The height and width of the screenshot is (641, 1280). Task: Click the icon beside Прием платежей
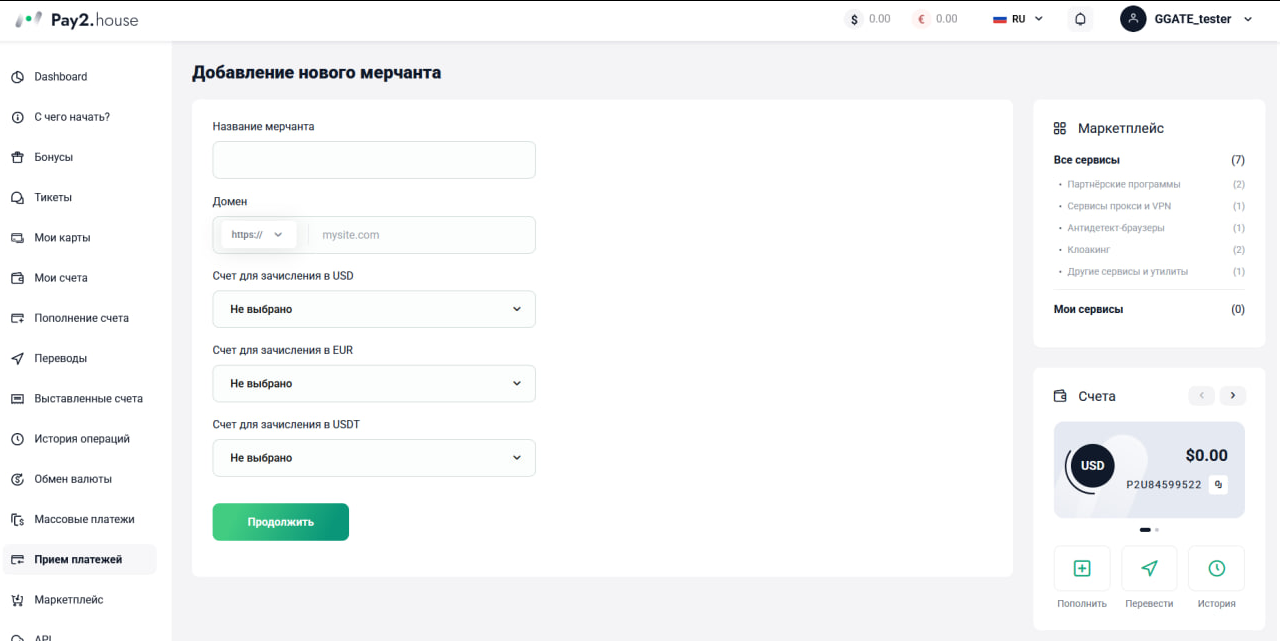tap(17, 560)
